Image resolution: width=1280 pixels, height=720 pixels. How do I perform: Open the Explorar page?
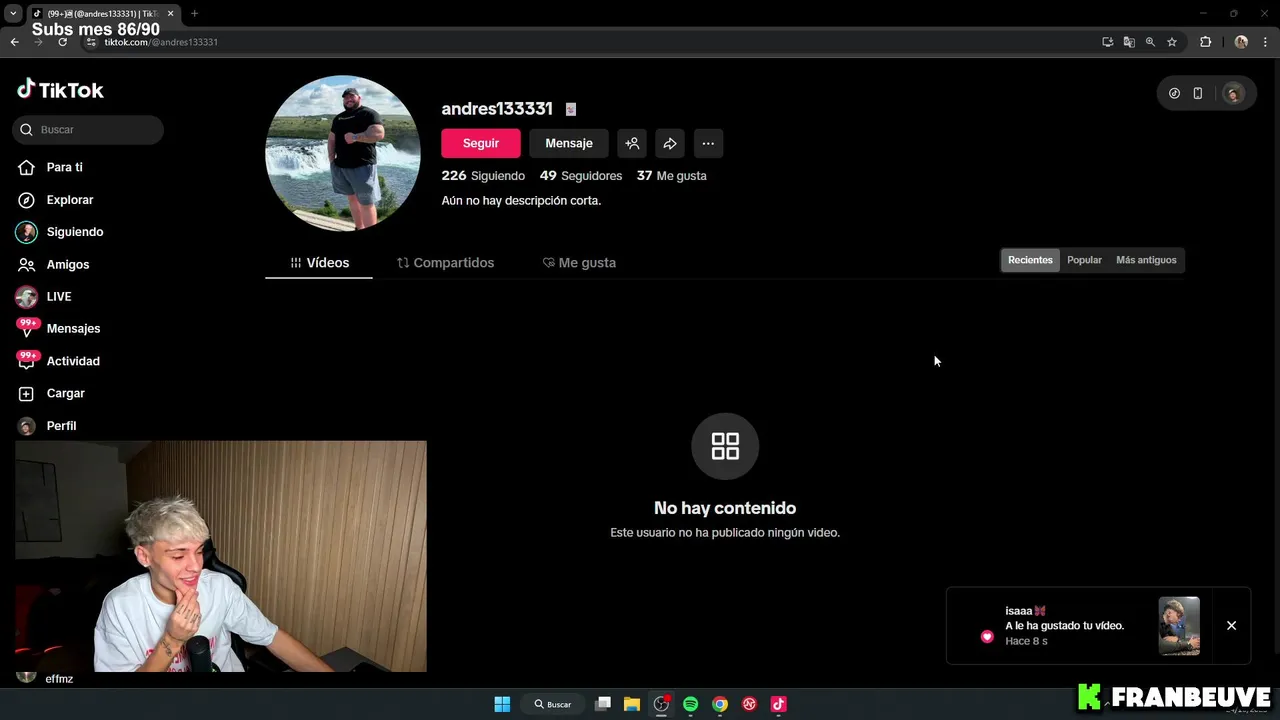56,200
